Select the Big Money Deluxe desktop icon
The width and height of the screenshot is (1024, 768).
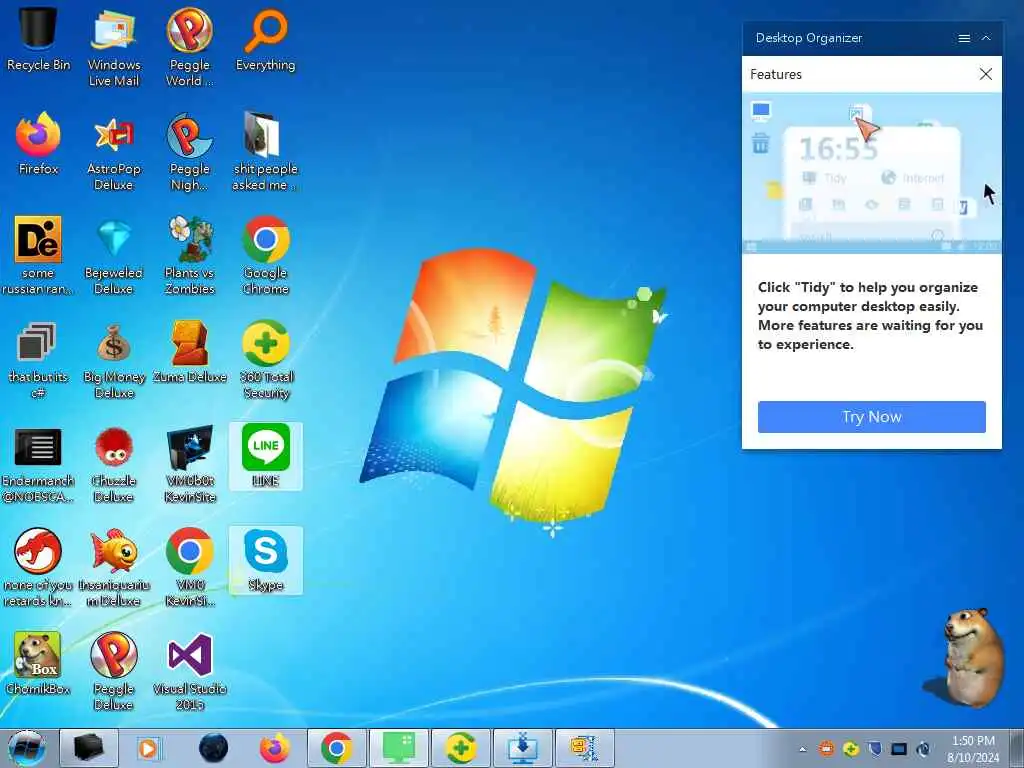pos(114,359)
